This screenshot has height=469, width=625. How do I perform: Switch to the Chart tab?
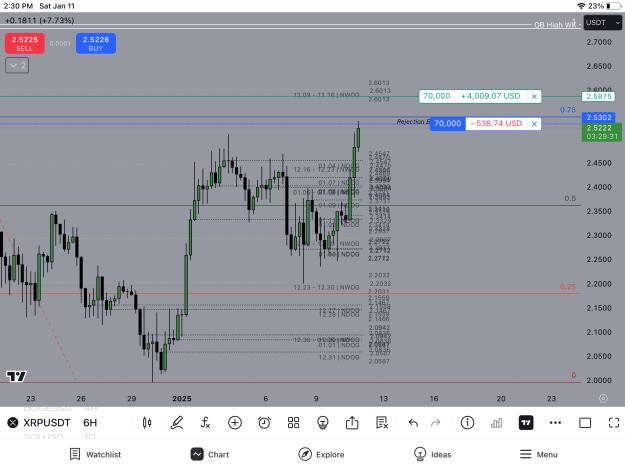(210, 454)
